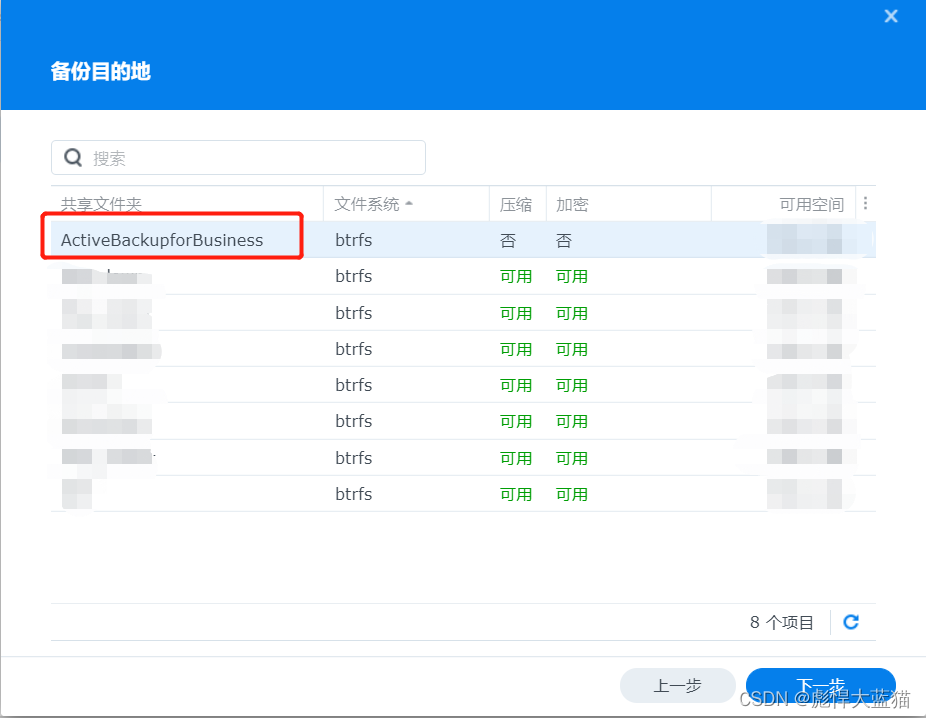The width and height of the screenshot is (926, 718).
Task: Click the search magnifier icon
Action: pyautogui.click(x=73, y=158)
